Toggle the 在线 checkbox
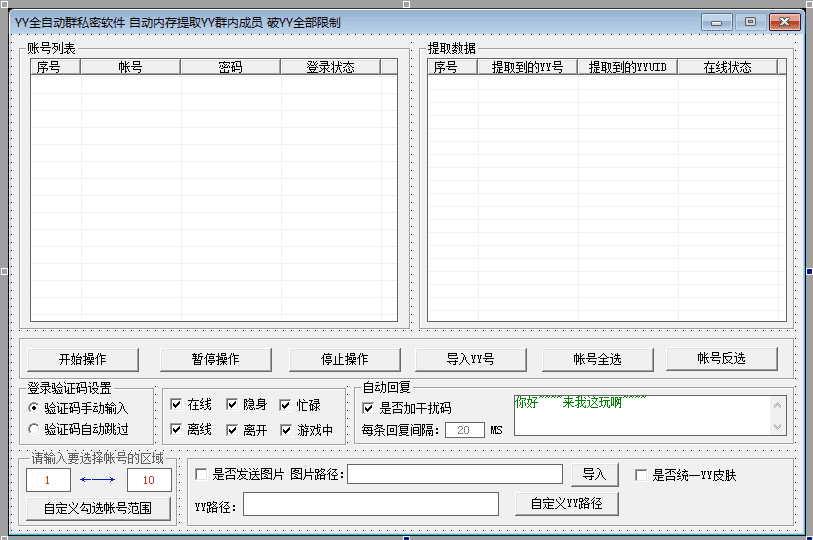 point(176,404)
